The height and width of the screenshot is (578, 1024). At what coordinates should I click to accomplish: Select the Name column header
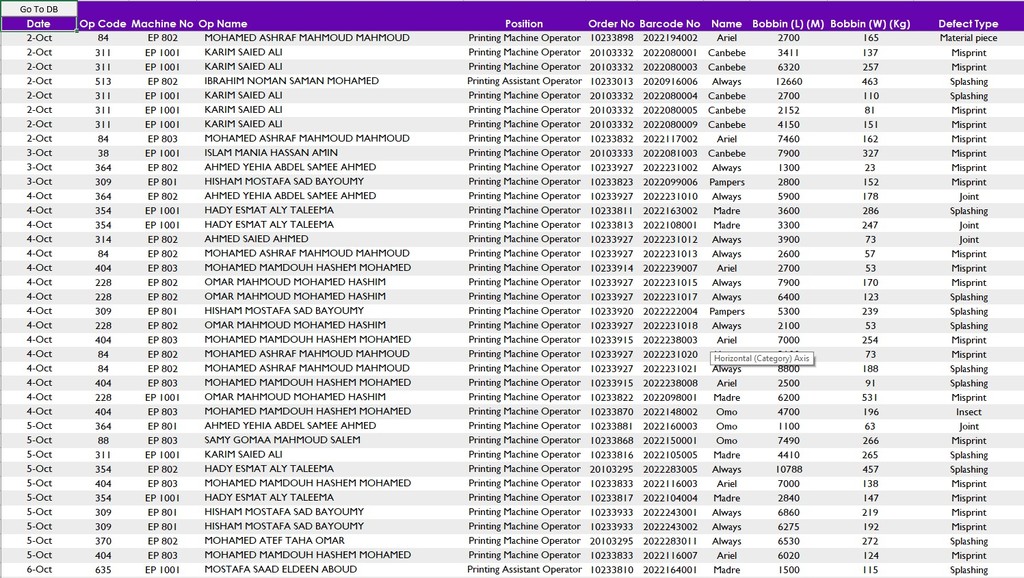click(x=726, y=24)
